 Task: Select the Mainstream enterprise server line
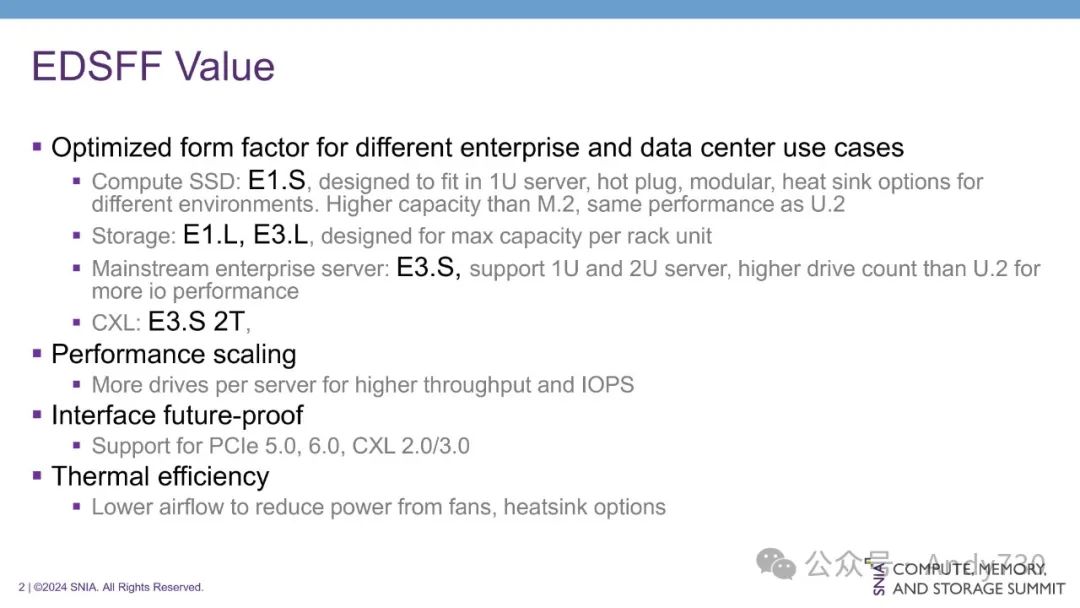(565, 269)
